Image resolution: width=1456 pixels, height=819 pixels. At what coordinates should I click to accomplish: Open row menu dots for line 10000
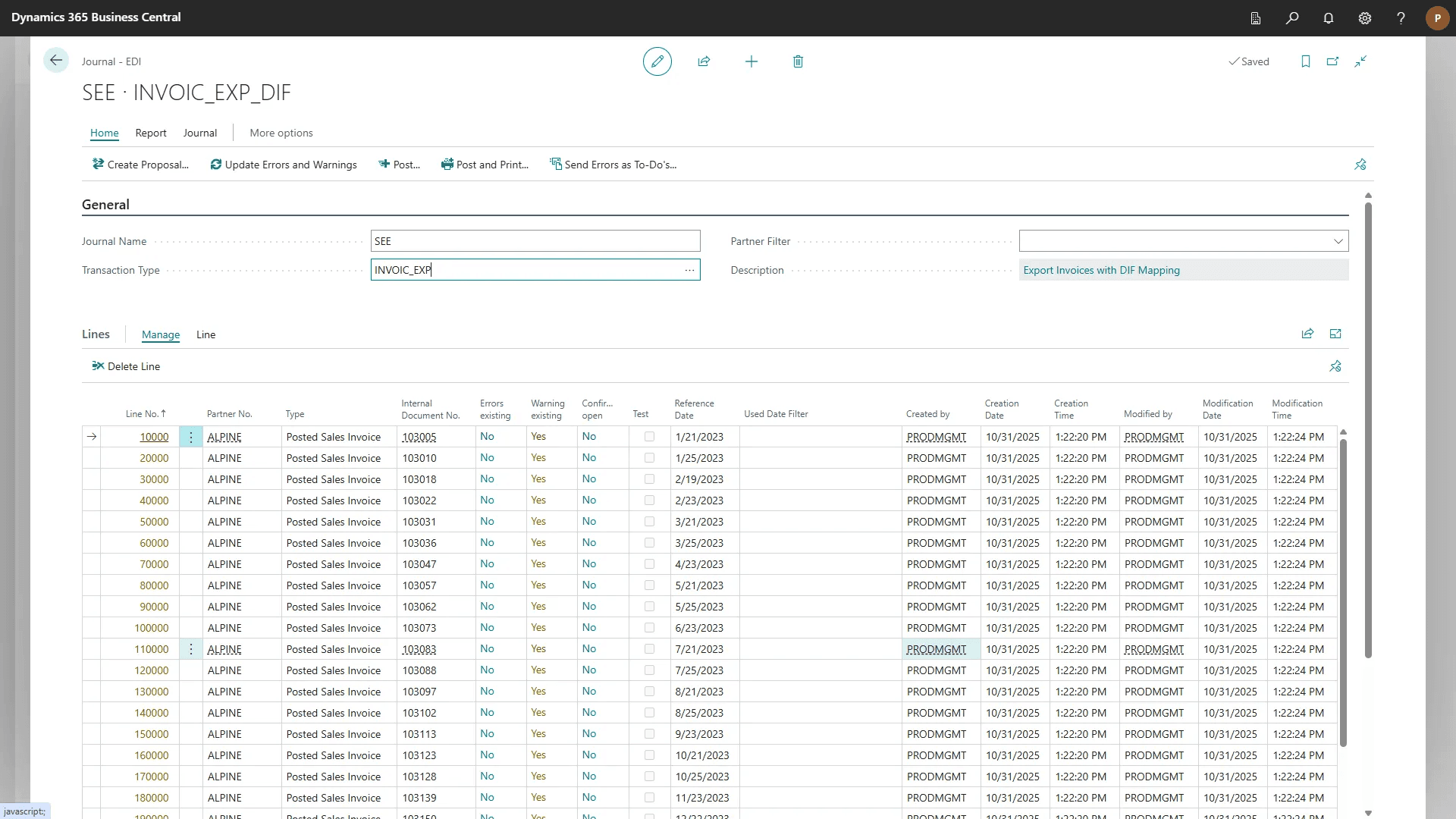(191, 437)
